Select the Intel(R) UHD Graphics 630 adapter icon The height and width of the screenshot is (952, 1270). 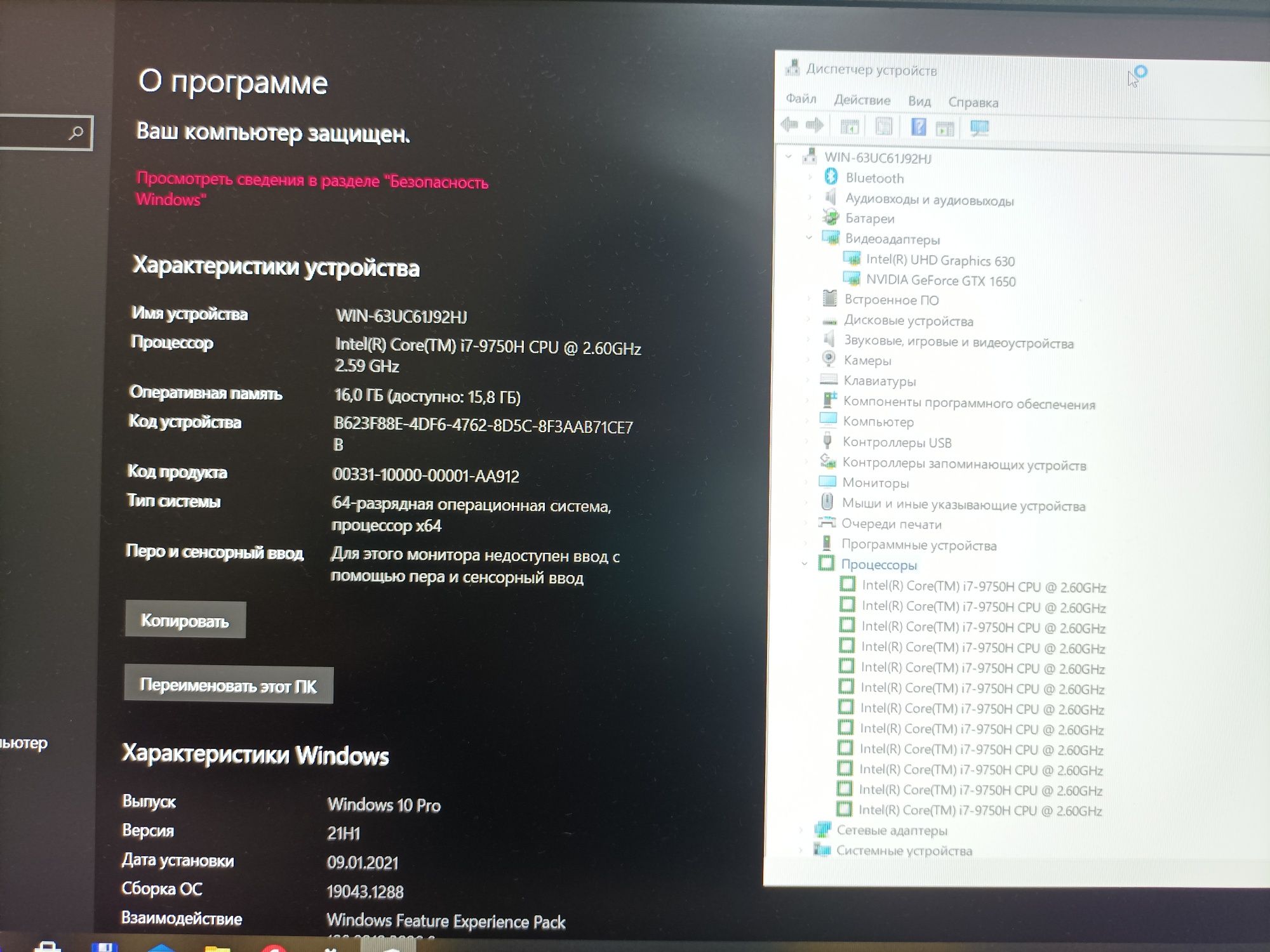[852, 258]
